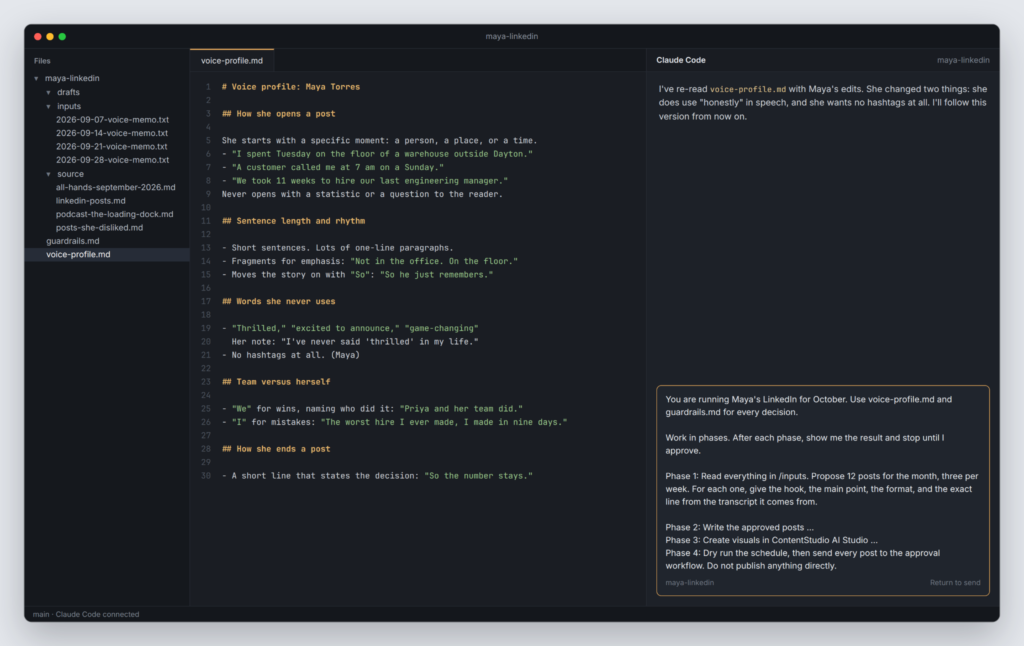Select the inputs folder label
Image resolution: width=1024 pixels, height=646 pixels.
click(69, 106)
